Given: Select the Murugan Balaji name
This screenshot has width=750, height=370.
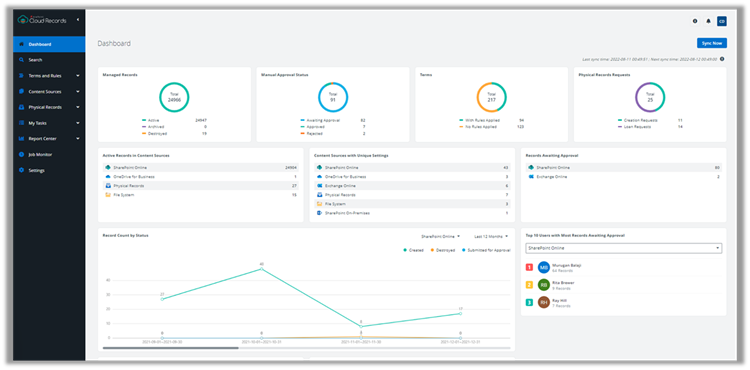Looking at the screenshot, I should tap(567, 265).
